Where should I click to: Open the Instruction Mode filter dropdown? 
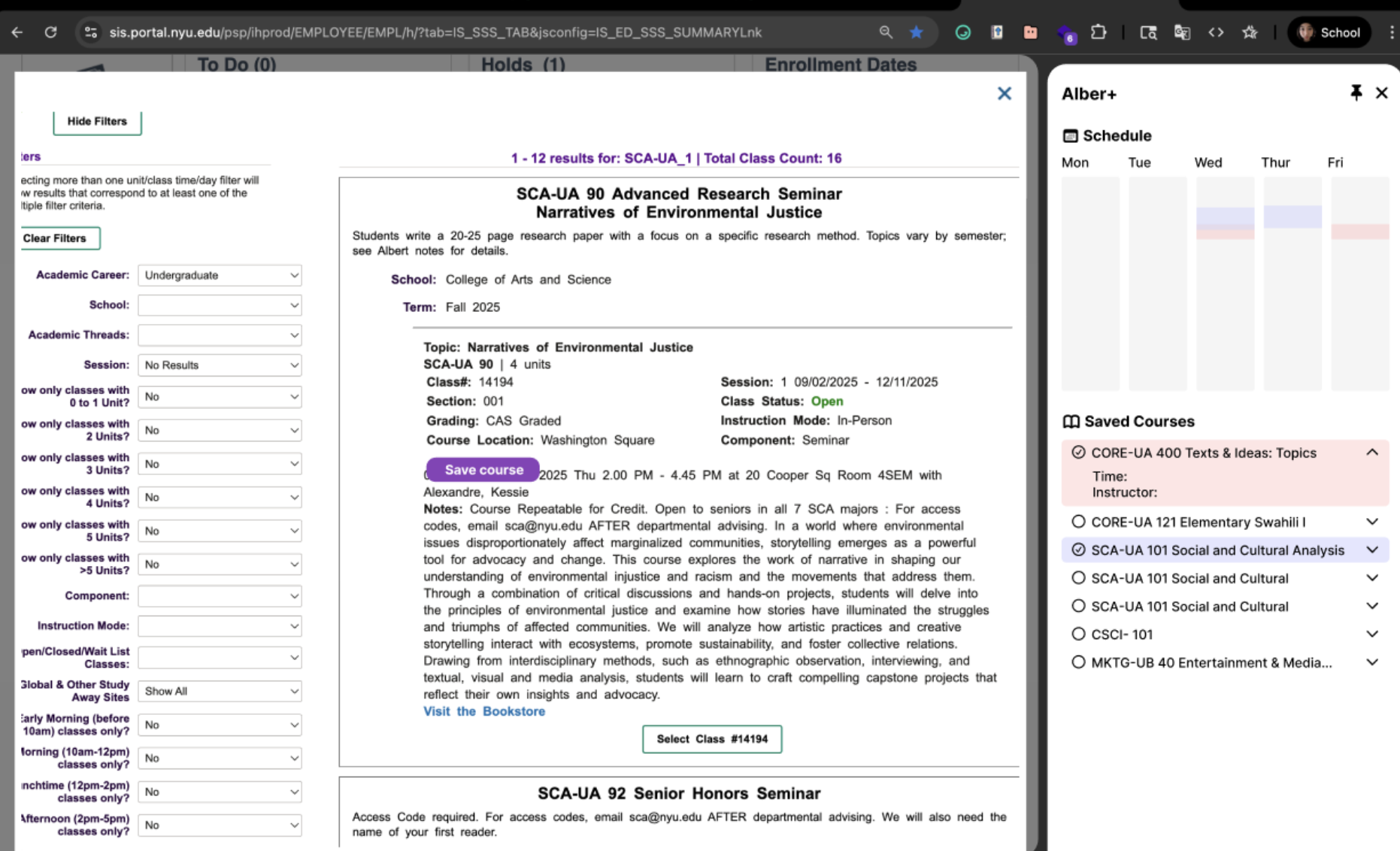click(x=220, y=626)
